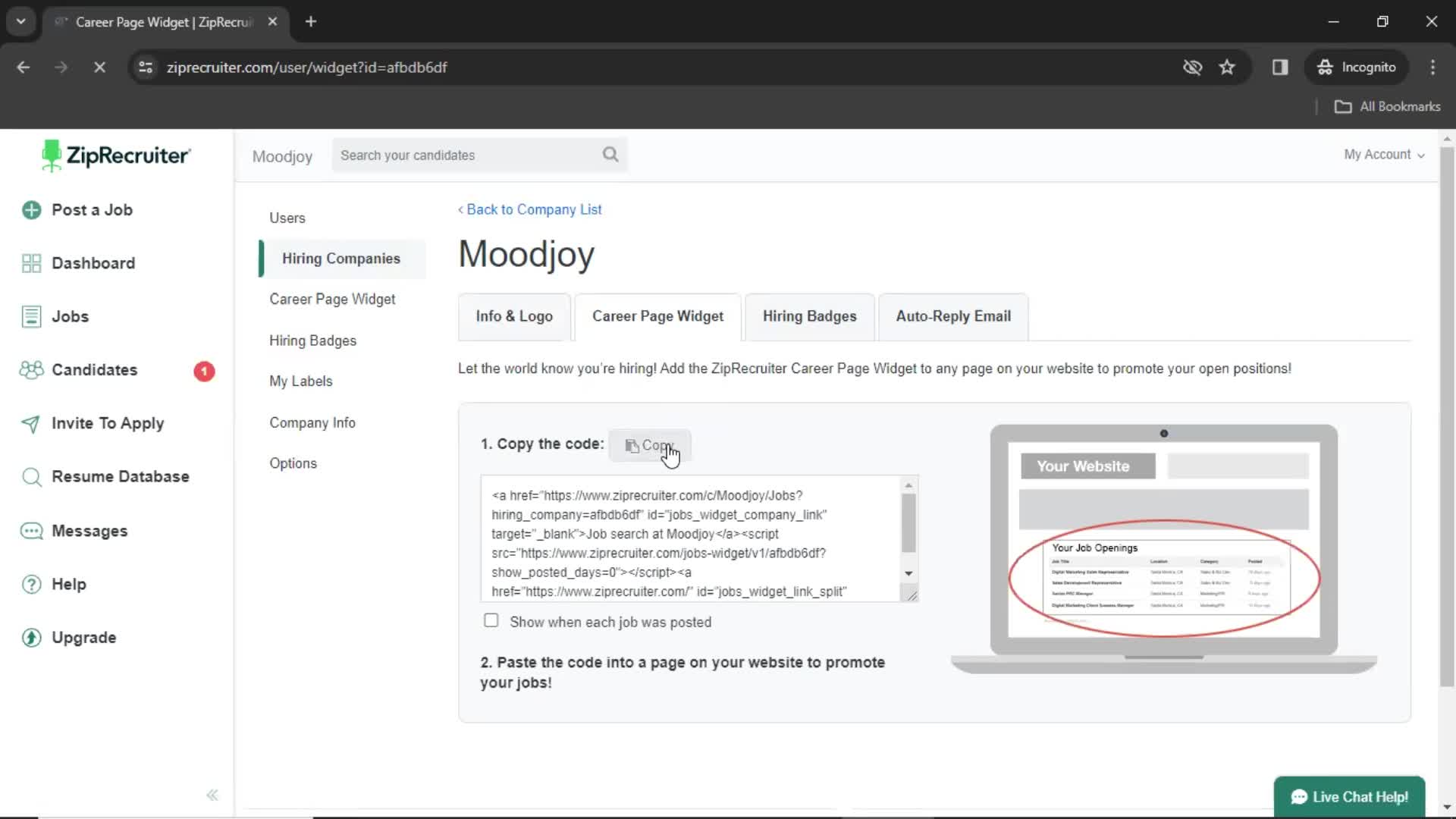Open Resume Database section
The height and width of the screenshot is (819, 1456).
120,476
